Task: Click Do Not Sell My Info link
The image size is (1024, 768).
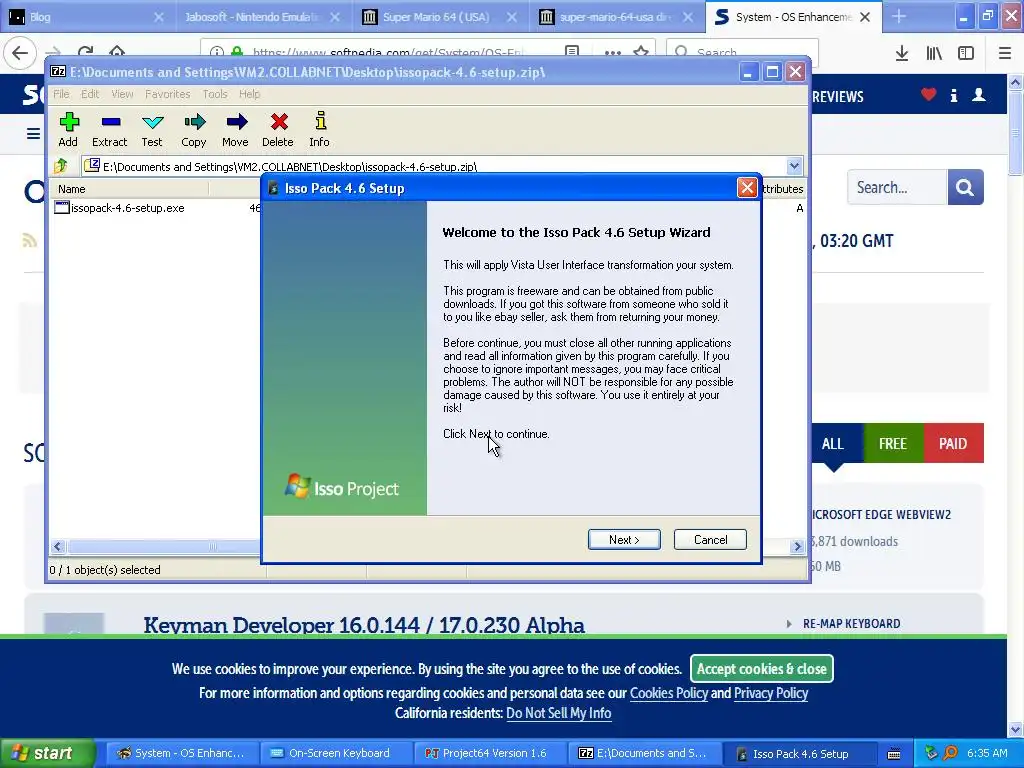Action: 559,713
